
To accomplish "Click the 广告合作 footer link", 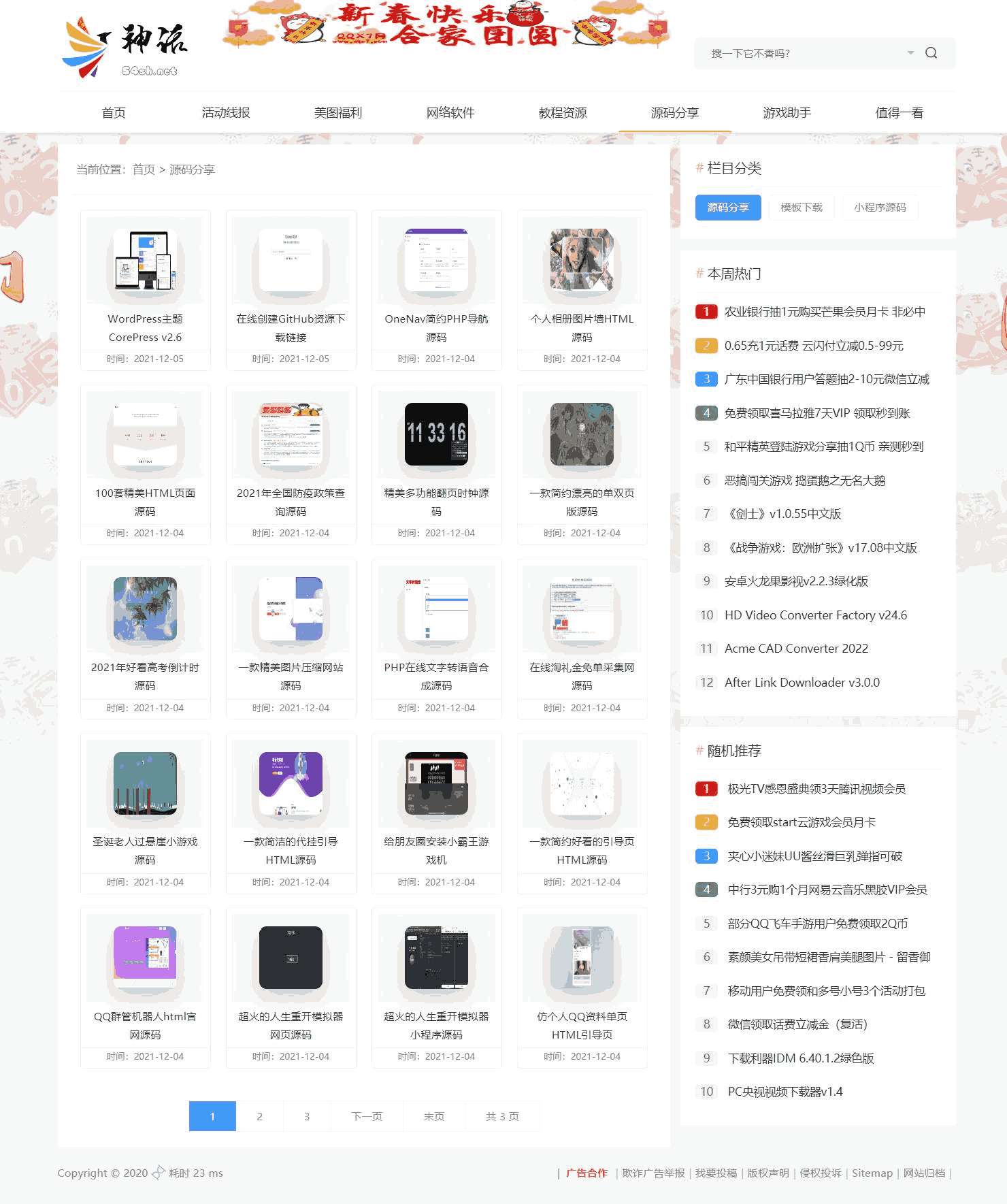I will (x=587, y=1173).
